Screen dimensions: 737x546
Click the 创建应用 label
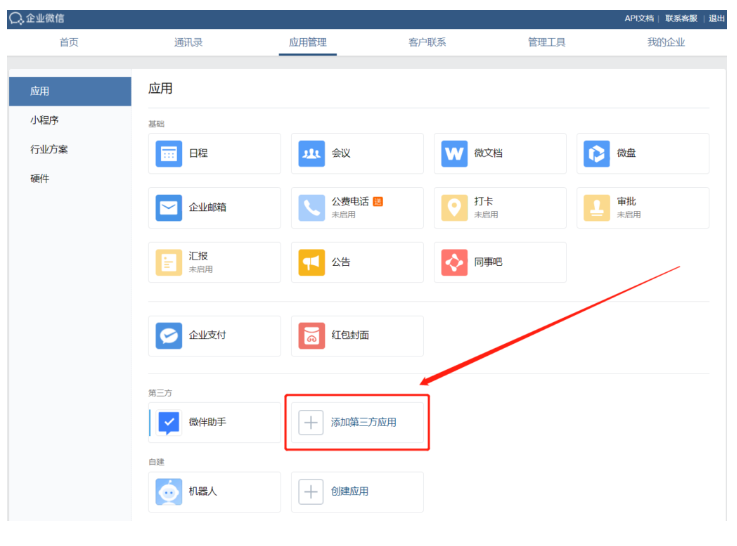pos(350,491)
